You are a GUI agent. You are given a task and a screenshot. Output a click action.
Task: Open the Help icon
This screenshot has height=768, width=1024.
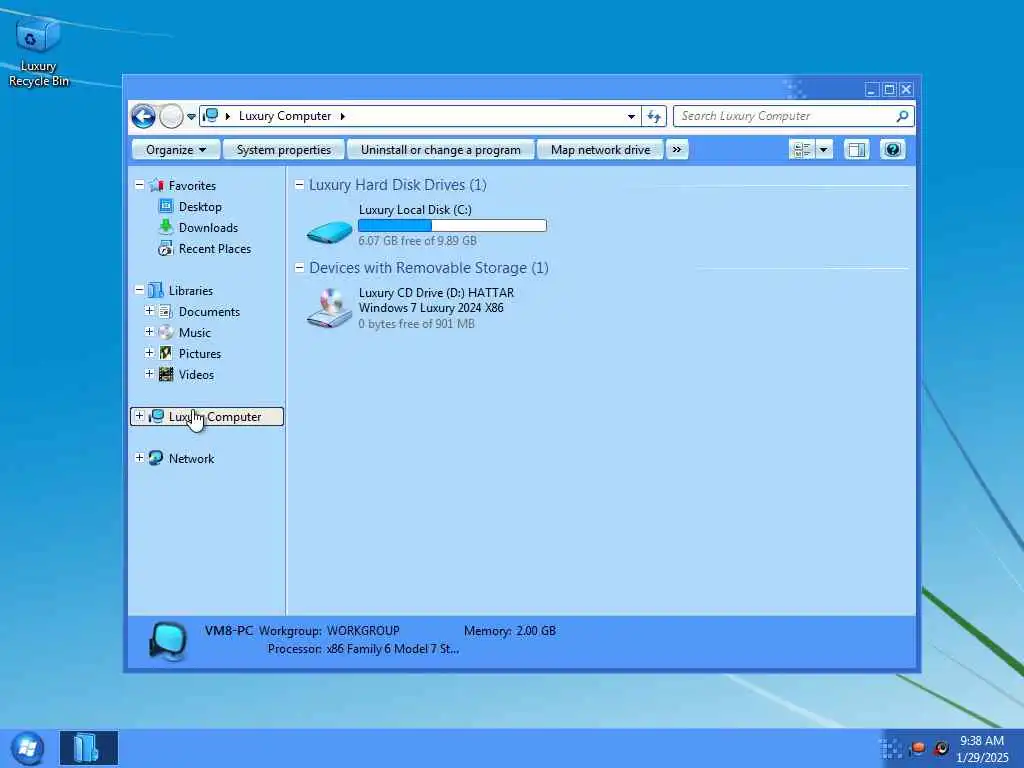[x=892, y=150]
